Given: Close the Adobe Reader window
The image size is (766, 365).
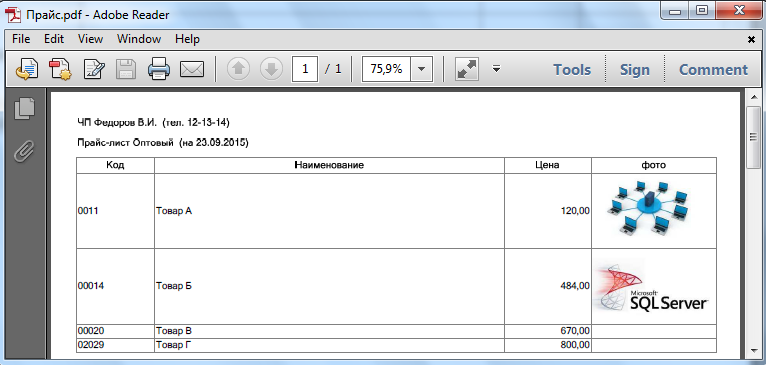Looking at the screenshot, I should [x=739, y=10].
